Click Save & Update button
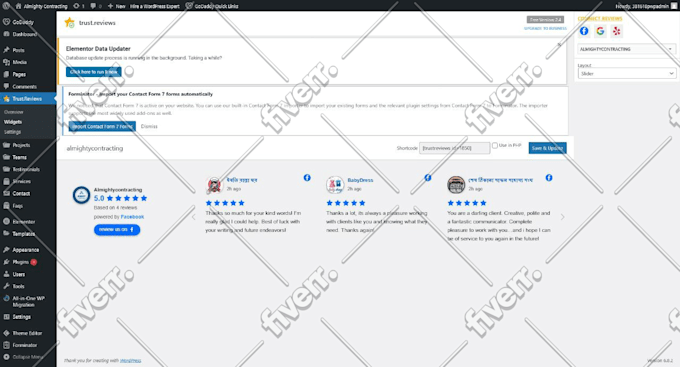The height and width of the screenshot is (367, 680). [x=547, y=148]
